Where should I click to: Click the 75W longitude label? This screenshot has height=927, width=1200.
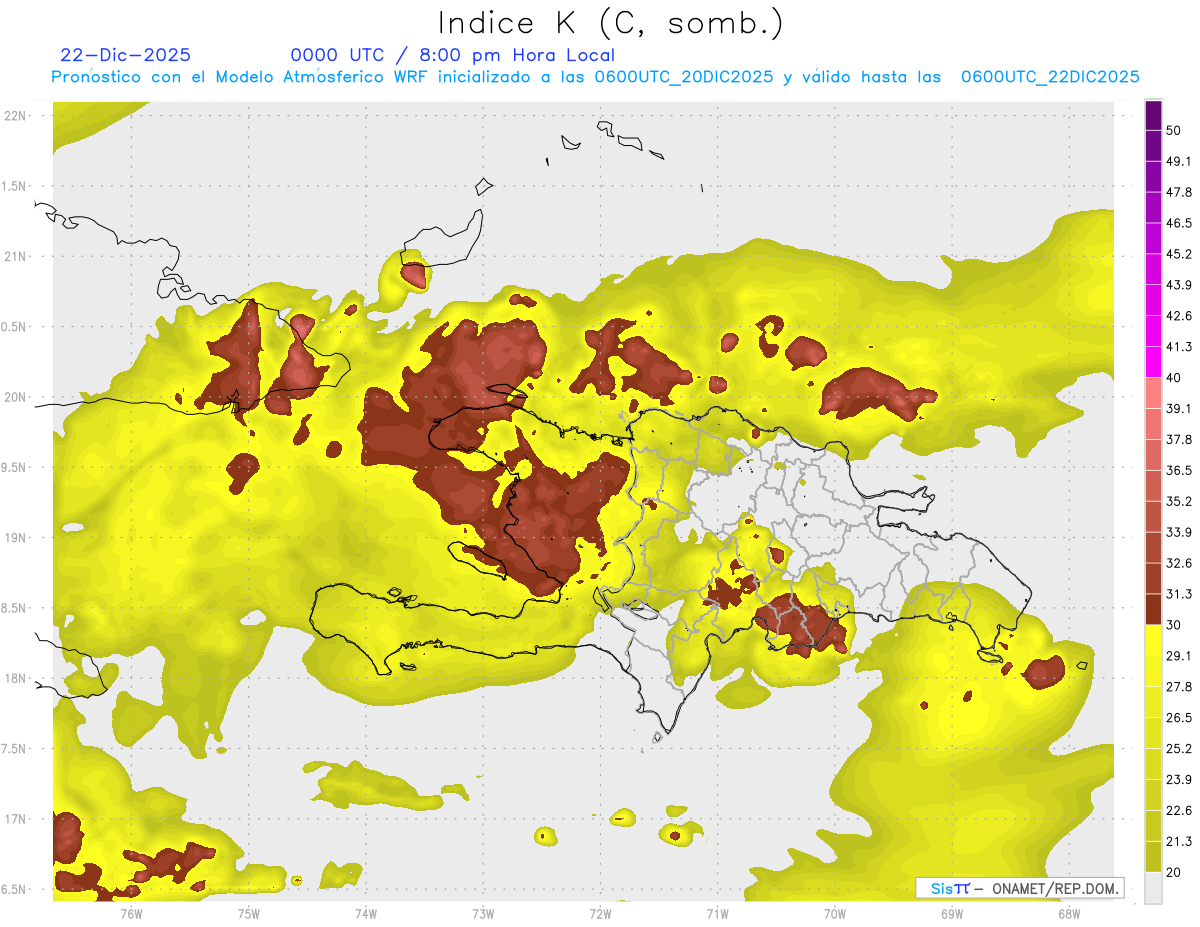pyautogui.click(x=249, y=913)
